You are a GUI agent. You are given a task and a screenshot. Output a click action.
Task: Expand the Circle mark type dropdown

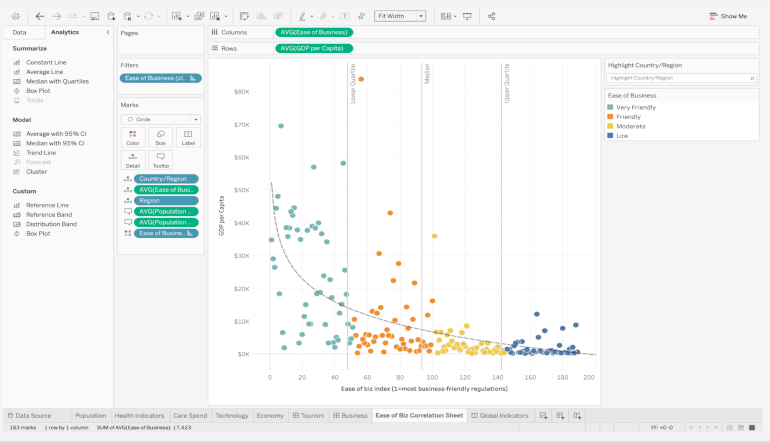click(161, 119)
